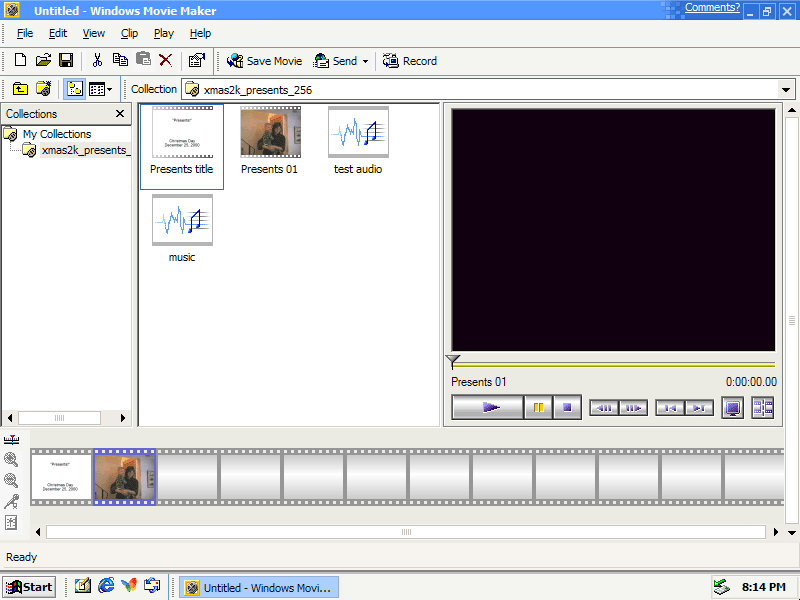This screenshot has height=600, width=800.
Task: Click the MSN butterfly Quick Launch icon
Action: click(129, 586)
